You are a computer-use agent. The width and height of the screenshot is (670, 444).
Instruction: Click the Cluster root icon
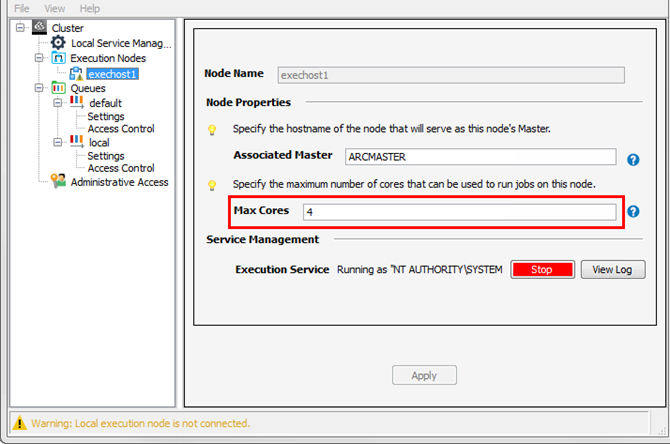[x=39, y=27]
